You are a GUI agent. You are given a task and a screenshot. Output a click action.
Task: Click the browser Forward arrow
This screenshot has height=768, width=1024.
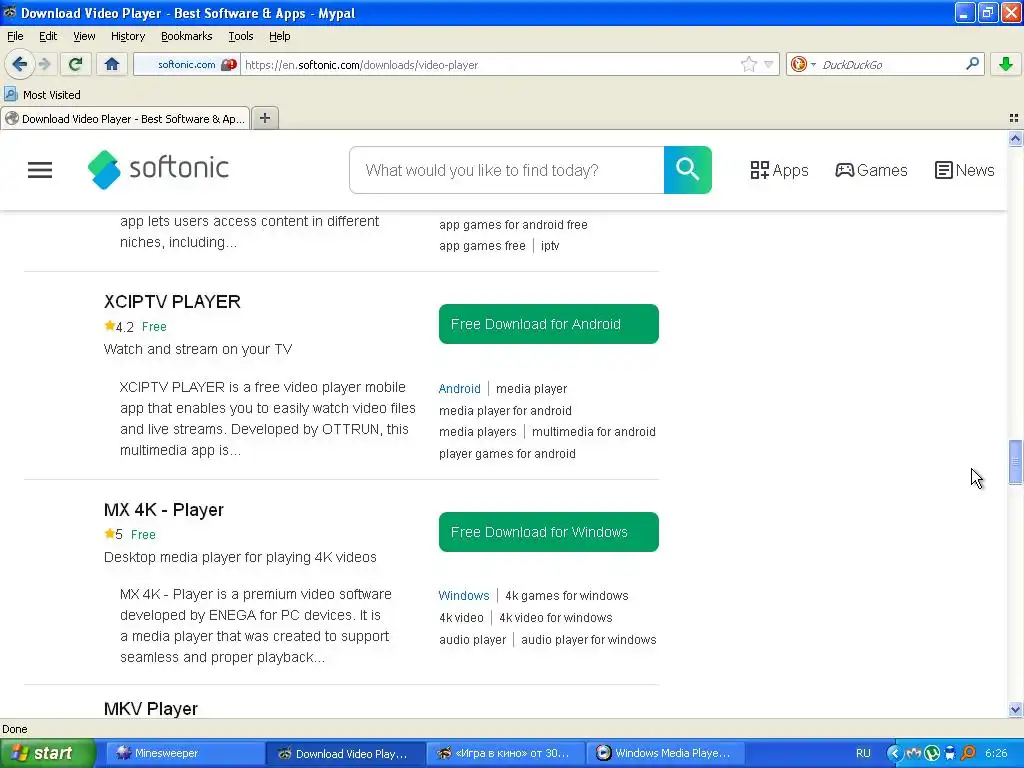point(44,64)
